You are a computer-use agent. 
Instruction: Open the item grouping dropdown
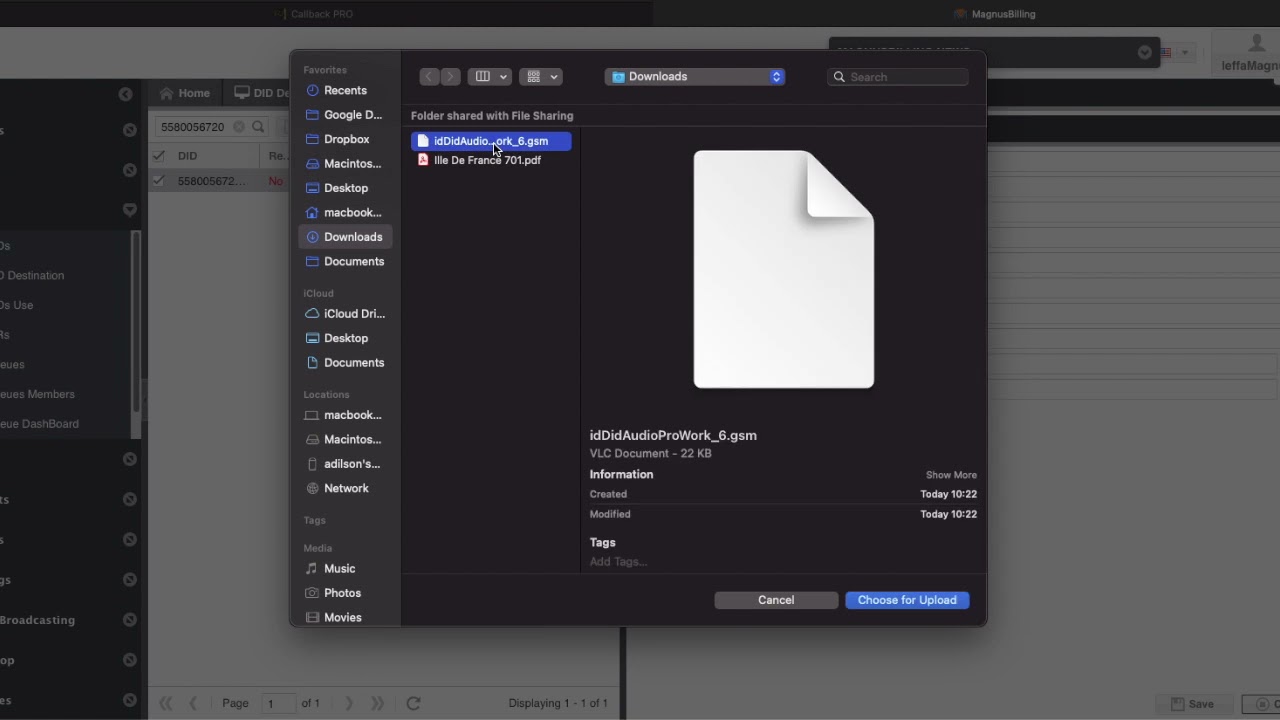pos(541,77)
